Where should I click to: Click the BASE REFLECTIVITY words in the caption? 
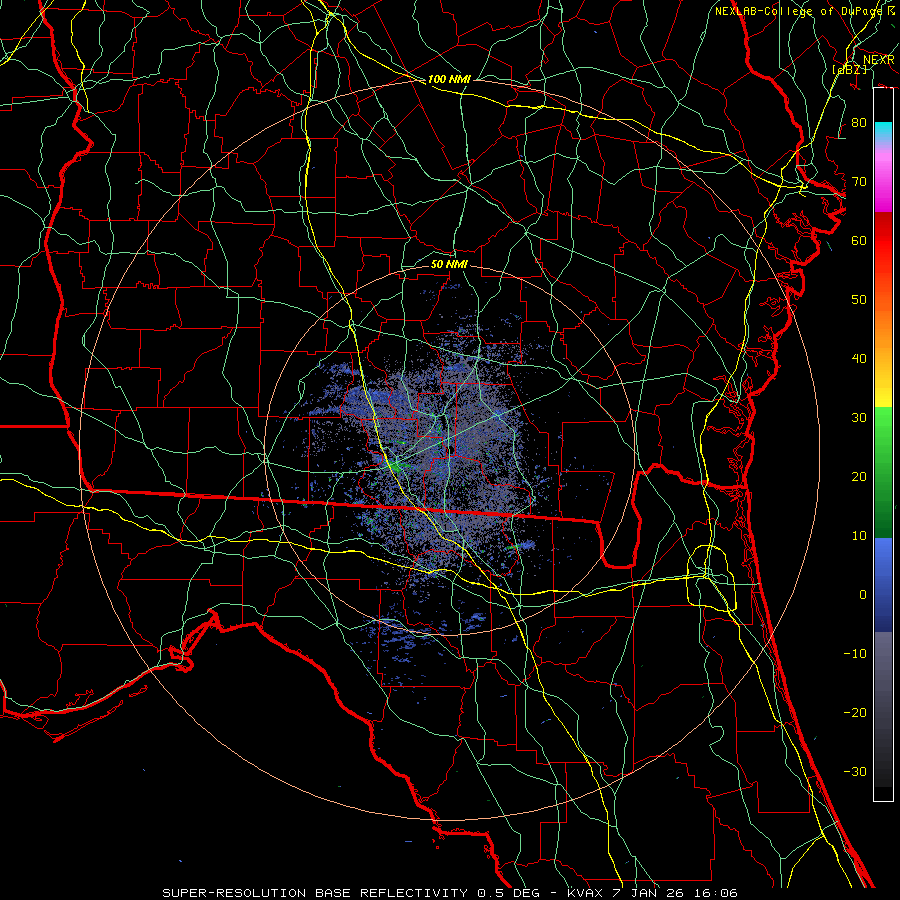tap(392, 893)
